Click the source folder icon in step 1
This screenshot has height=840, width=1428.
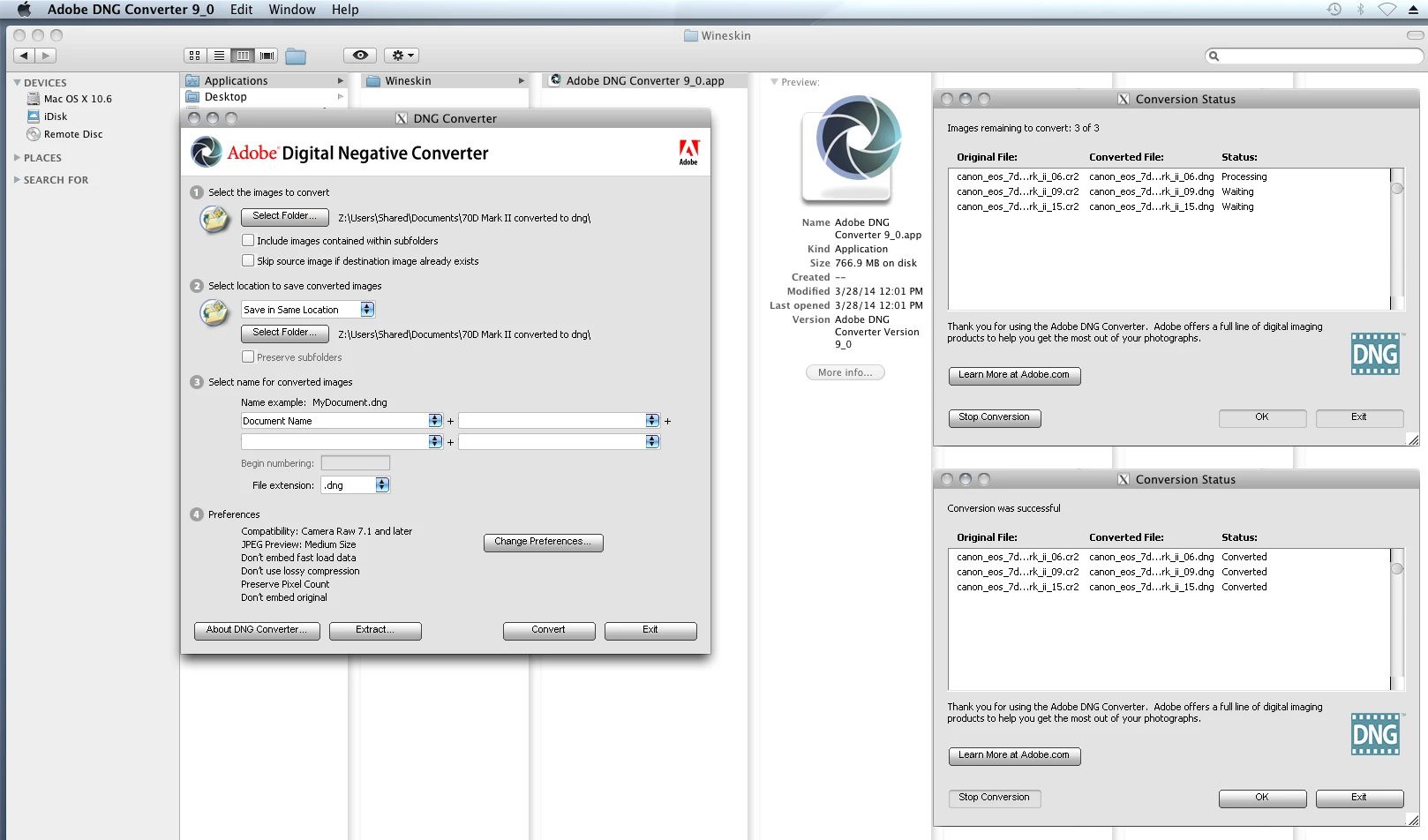pyautogui.click(x=214, y=218)
